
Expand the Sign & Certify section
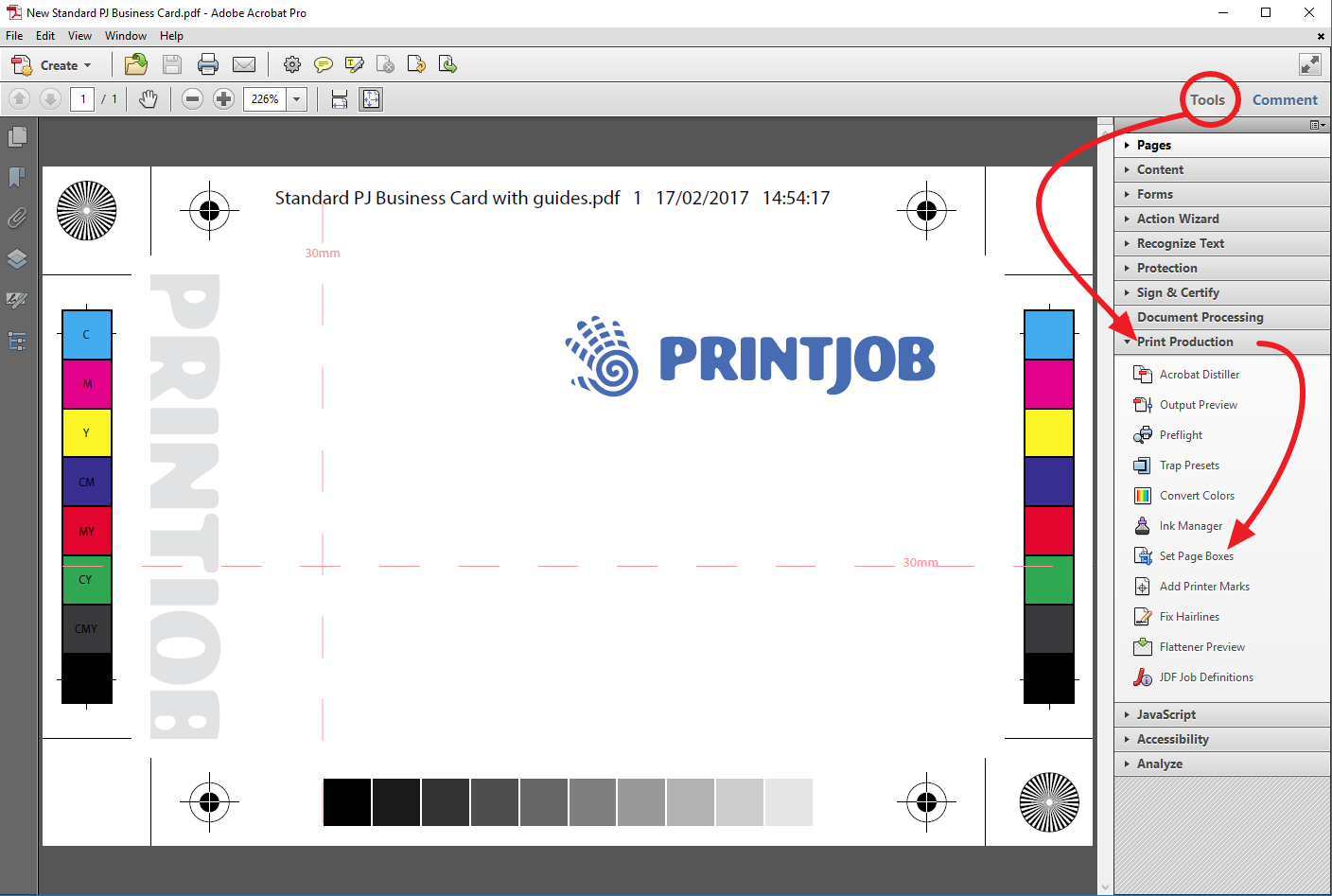click(x=1222, y=292)
